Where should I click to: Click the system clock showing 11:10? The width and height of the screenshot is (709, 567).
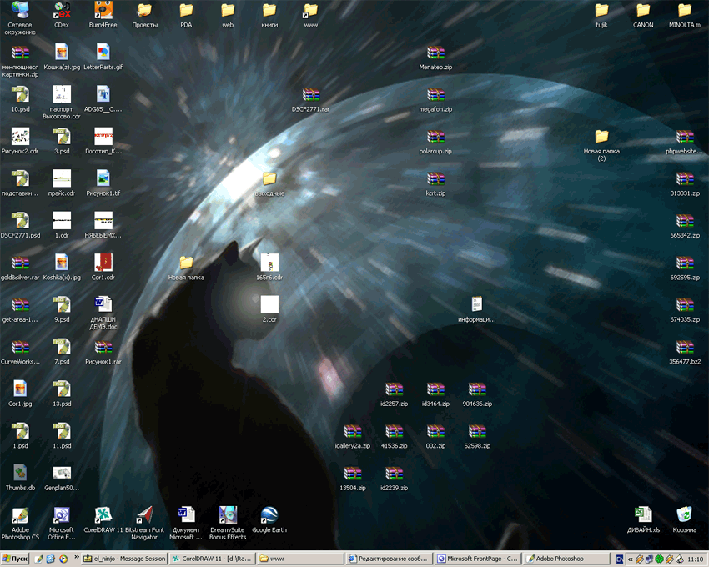(x=695, y=559)
